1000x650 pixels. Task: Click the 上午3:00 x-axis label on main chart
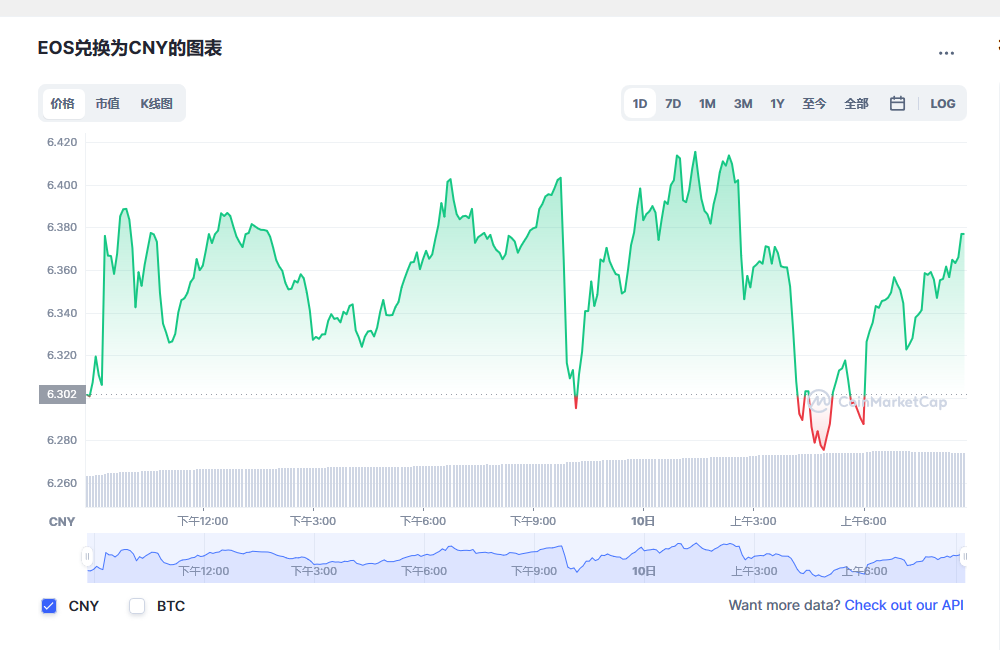click(x=754, y=521)
